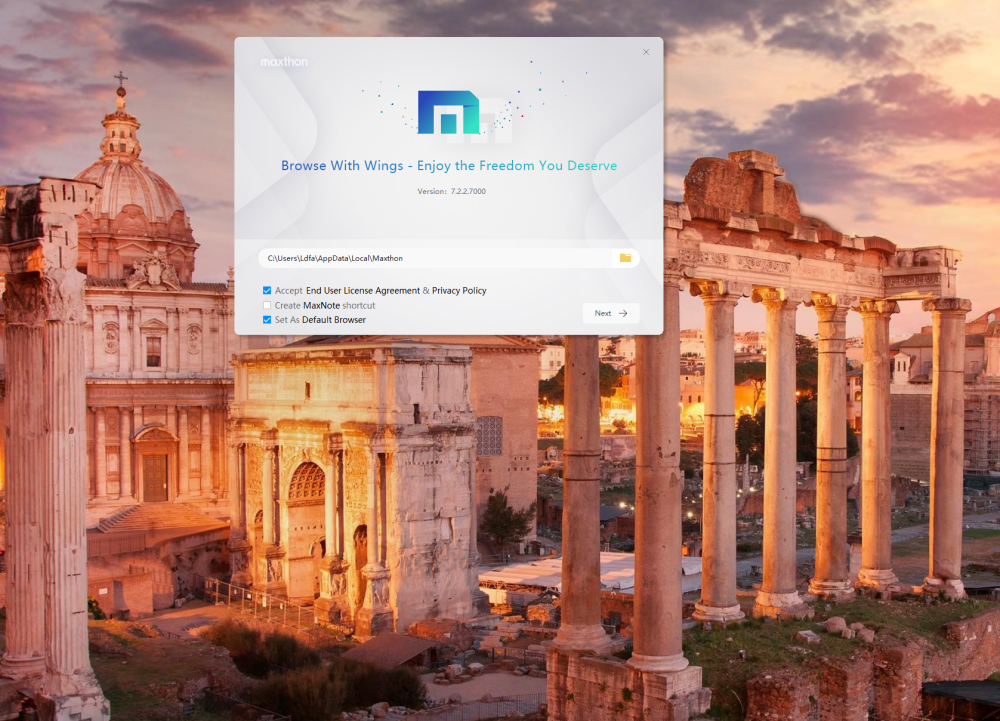Click the Version 7.2.2.7000 text
Screen dimensions: 1000x721
(x=451, y=191)
